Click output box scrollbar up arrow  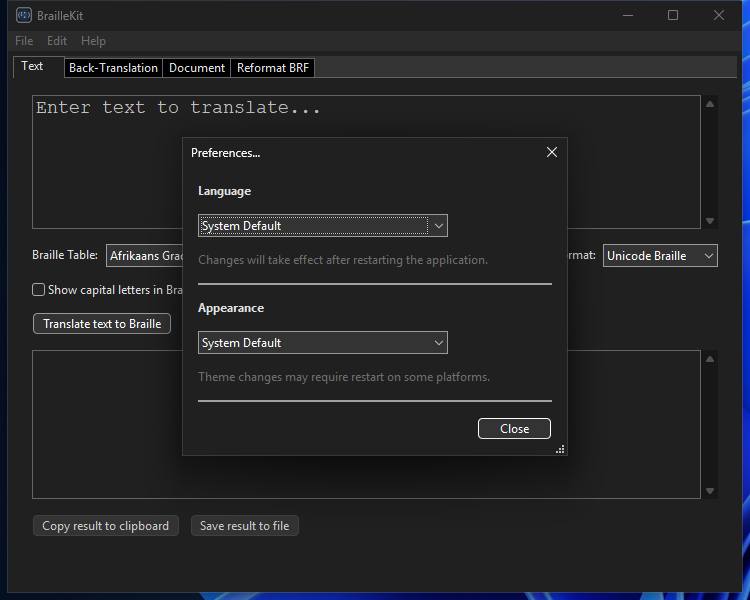pos(710,359)
